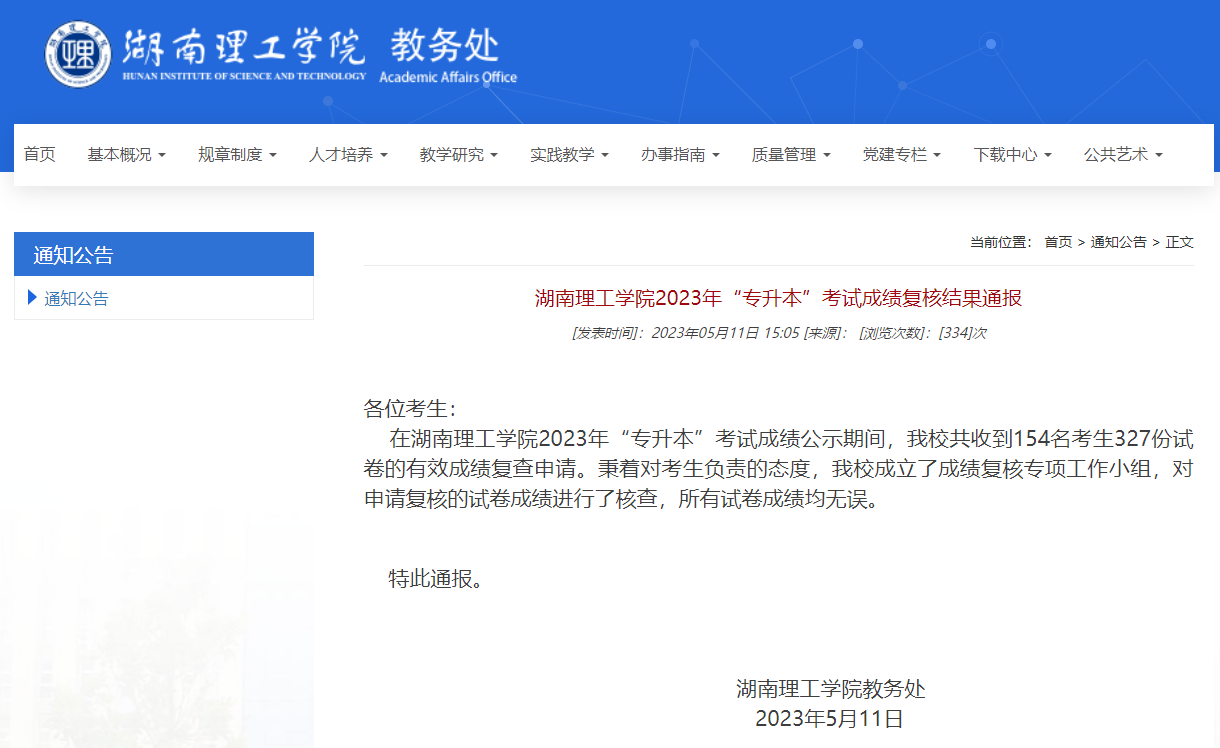Expand the 党建专栏 menu
Screen dimensions: 1220x748
pyautogui.click(x=896, y=155)
